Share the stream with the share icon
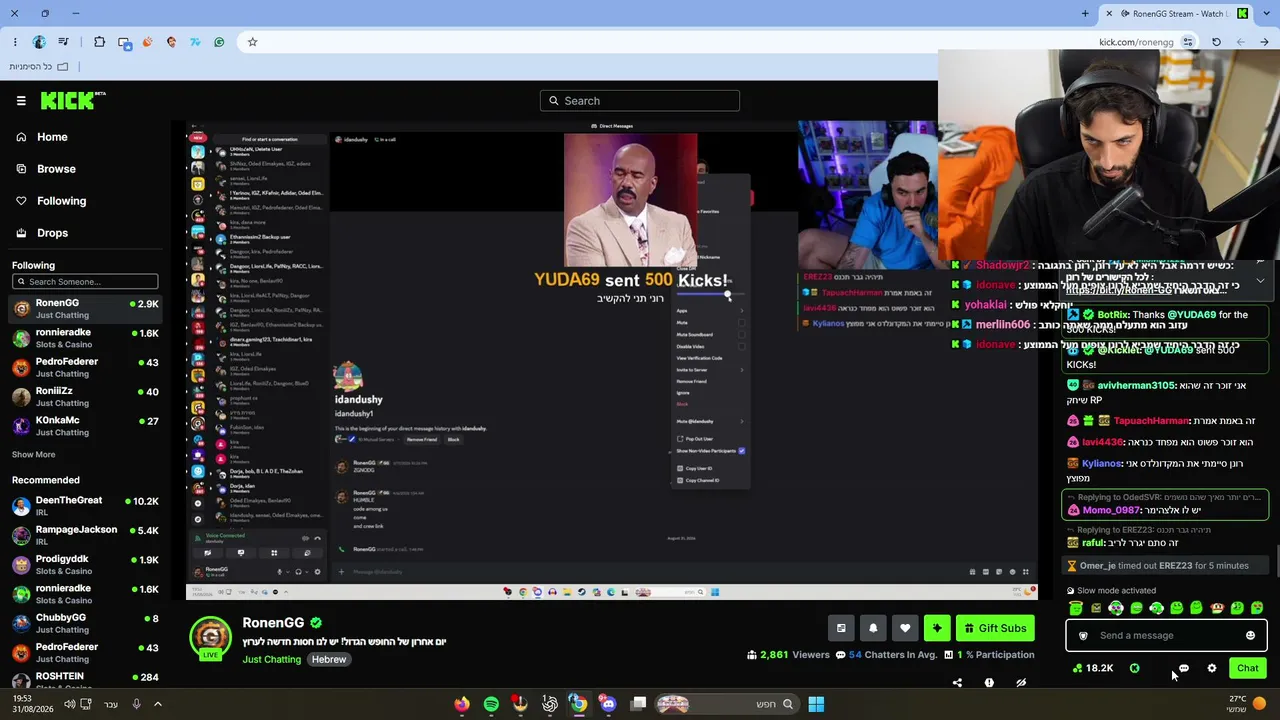This screenshot has height=720, width=1280. (957, 683)
